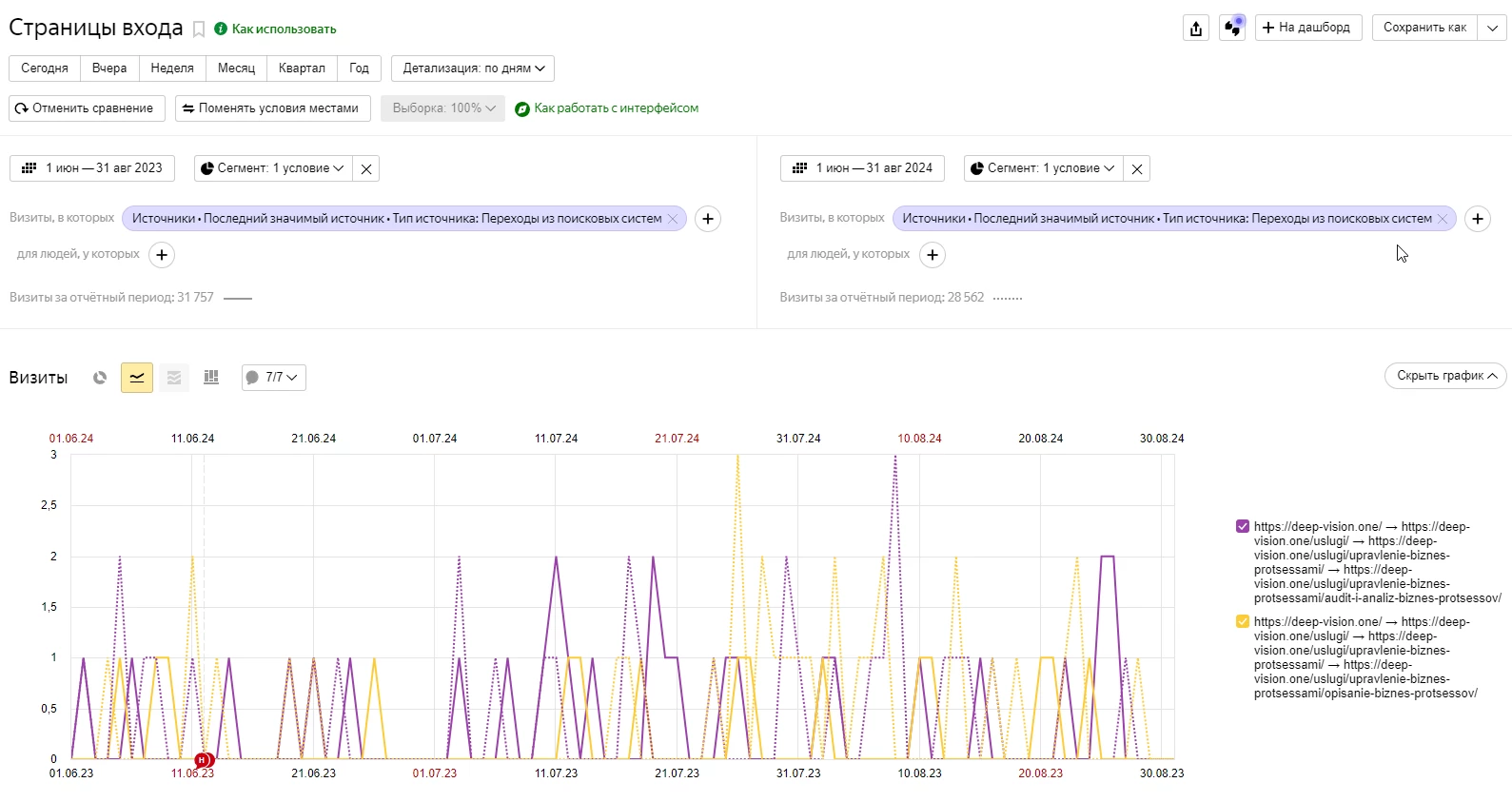Add visit condition to the 2024 segment
This screenshot has height=802, width=1512.
[x=1477, y=219]
